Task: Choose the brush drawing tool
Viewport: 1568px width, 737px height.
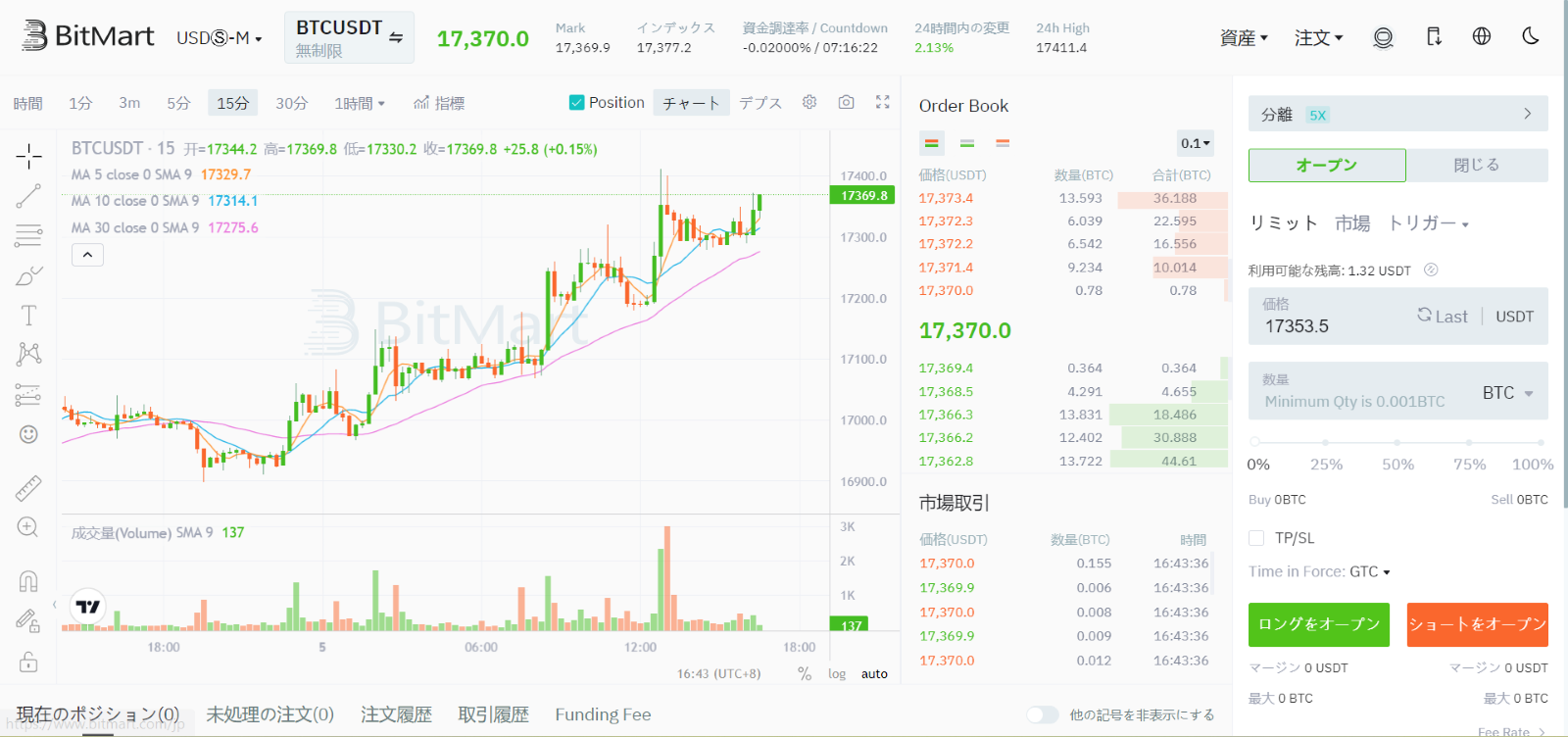Action: tap(28, 276)
